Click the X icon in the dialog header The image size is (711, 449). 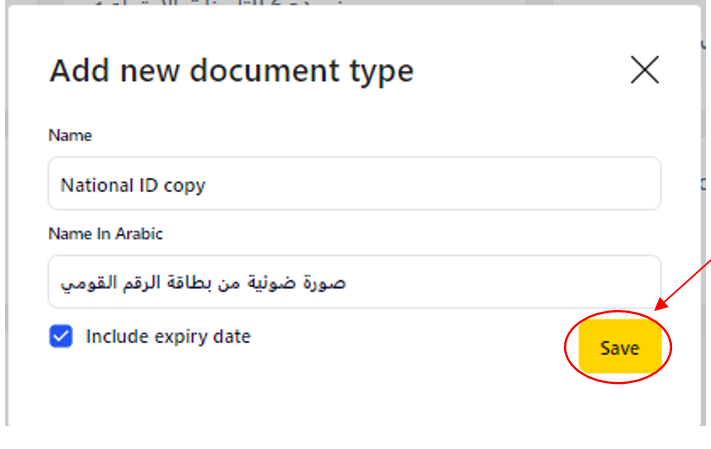click(x=645, y=70)
